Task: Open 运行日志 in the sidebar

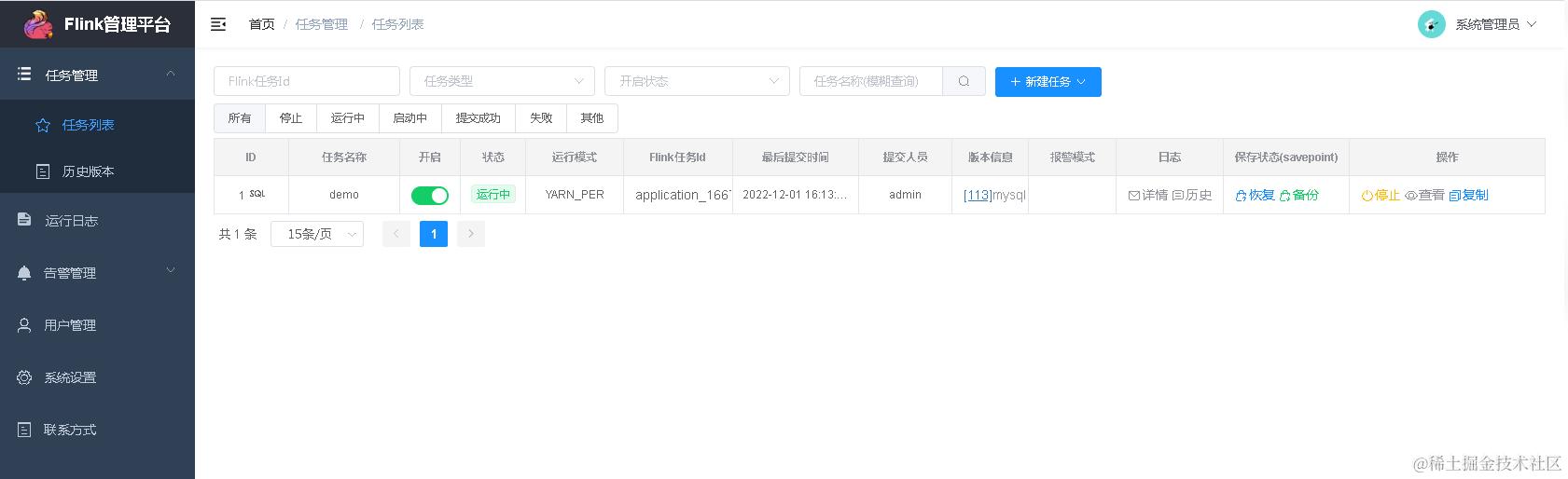Action: (97, 220)
